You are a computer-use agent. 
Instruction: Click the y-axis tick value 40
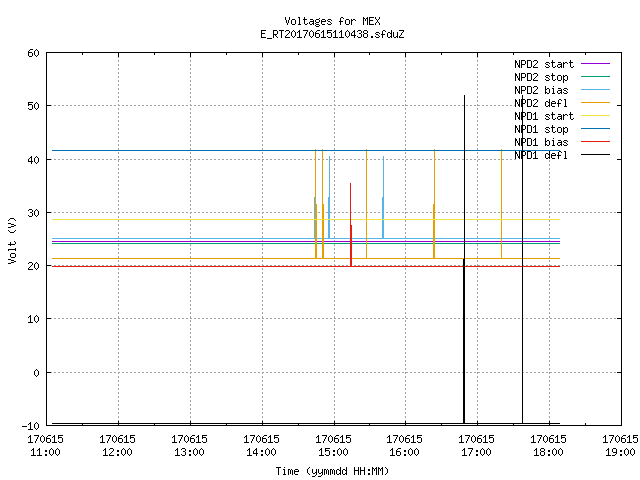[33, 160]
